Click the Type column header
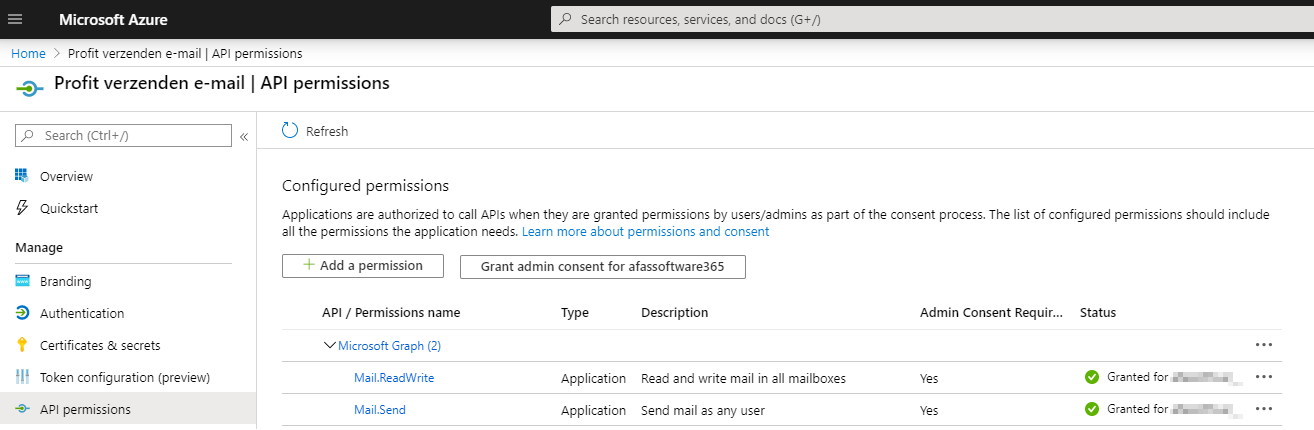This screenshot has width=1314, height=430. coord(575,313)
